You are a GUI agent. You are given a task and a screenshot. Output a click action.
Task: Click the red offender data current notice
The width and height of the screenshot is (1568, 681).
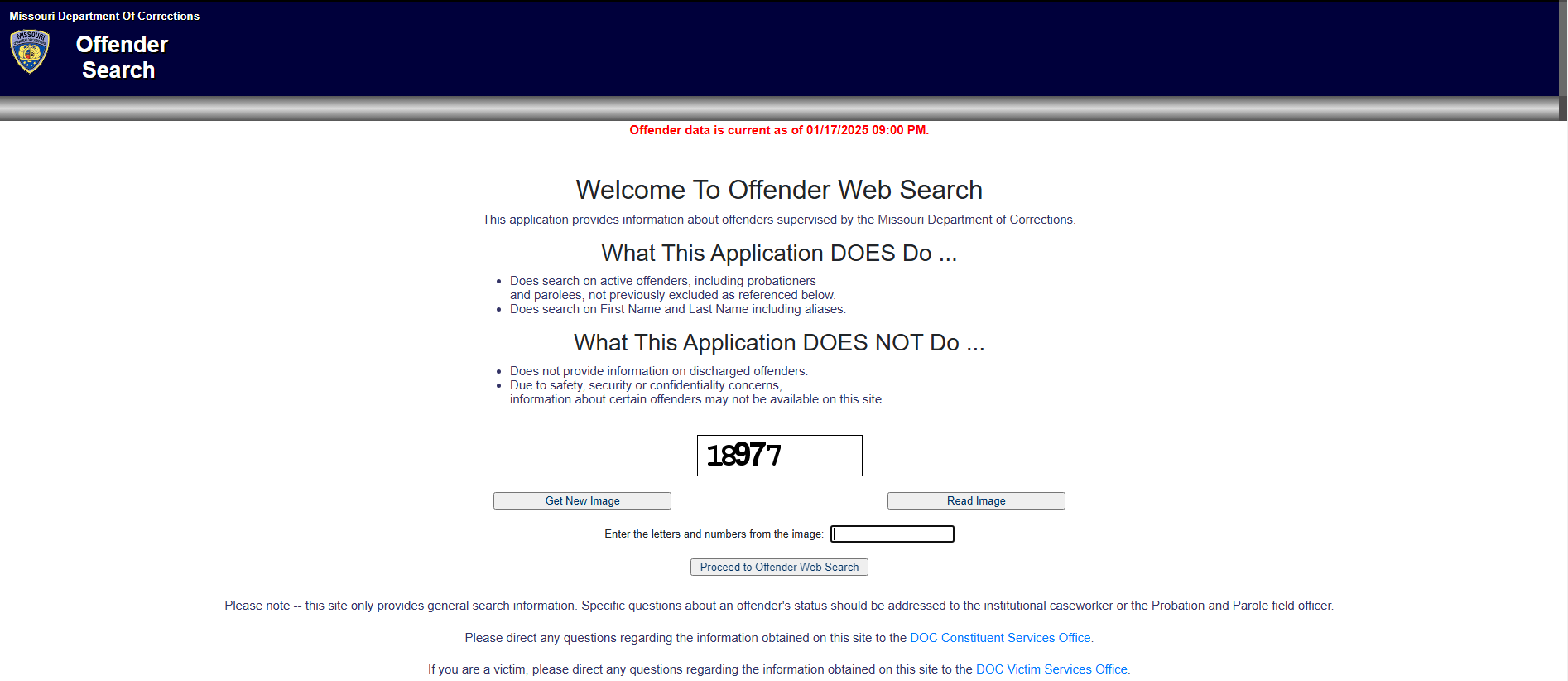(x=778, y=130)
